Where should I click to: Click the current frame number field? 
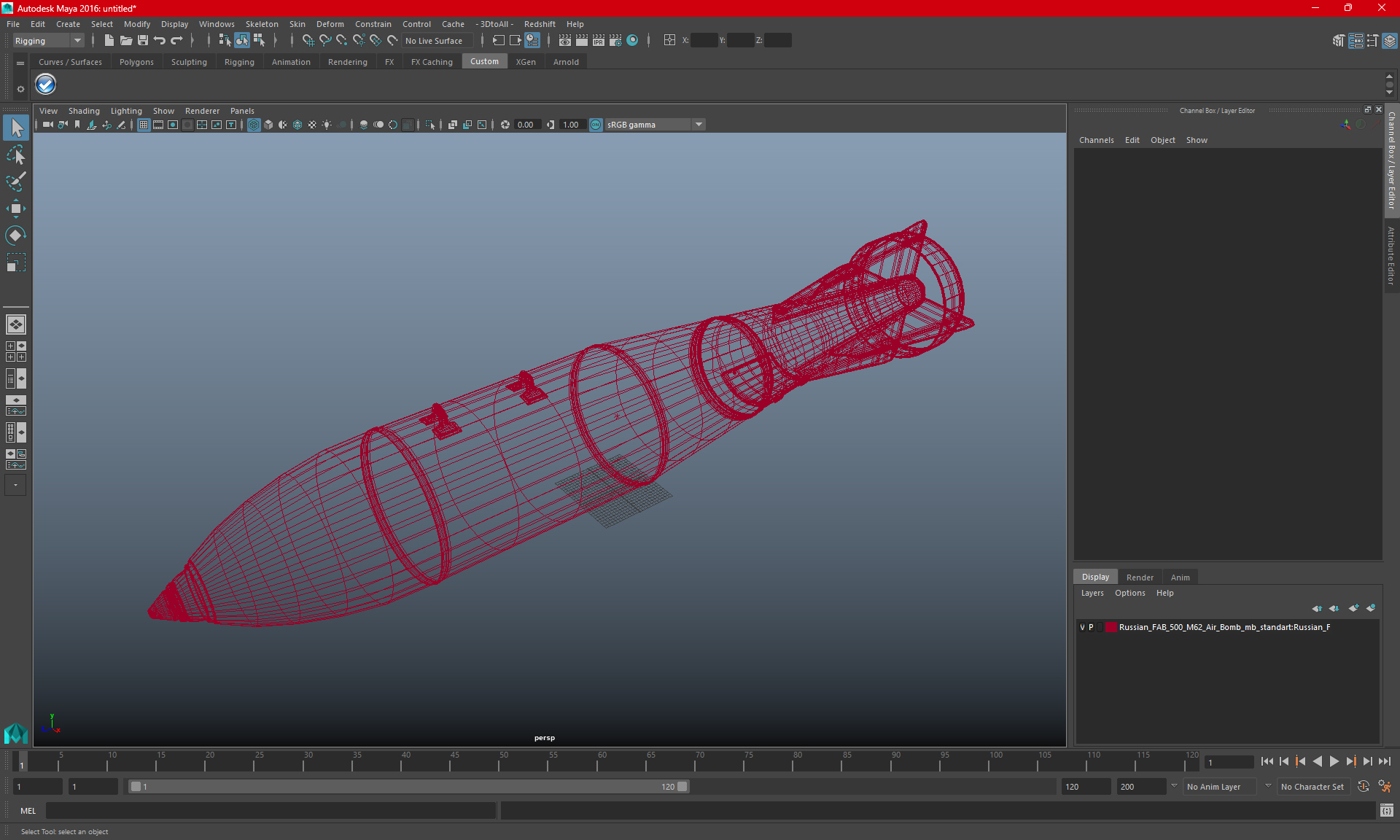(1229, 762)
